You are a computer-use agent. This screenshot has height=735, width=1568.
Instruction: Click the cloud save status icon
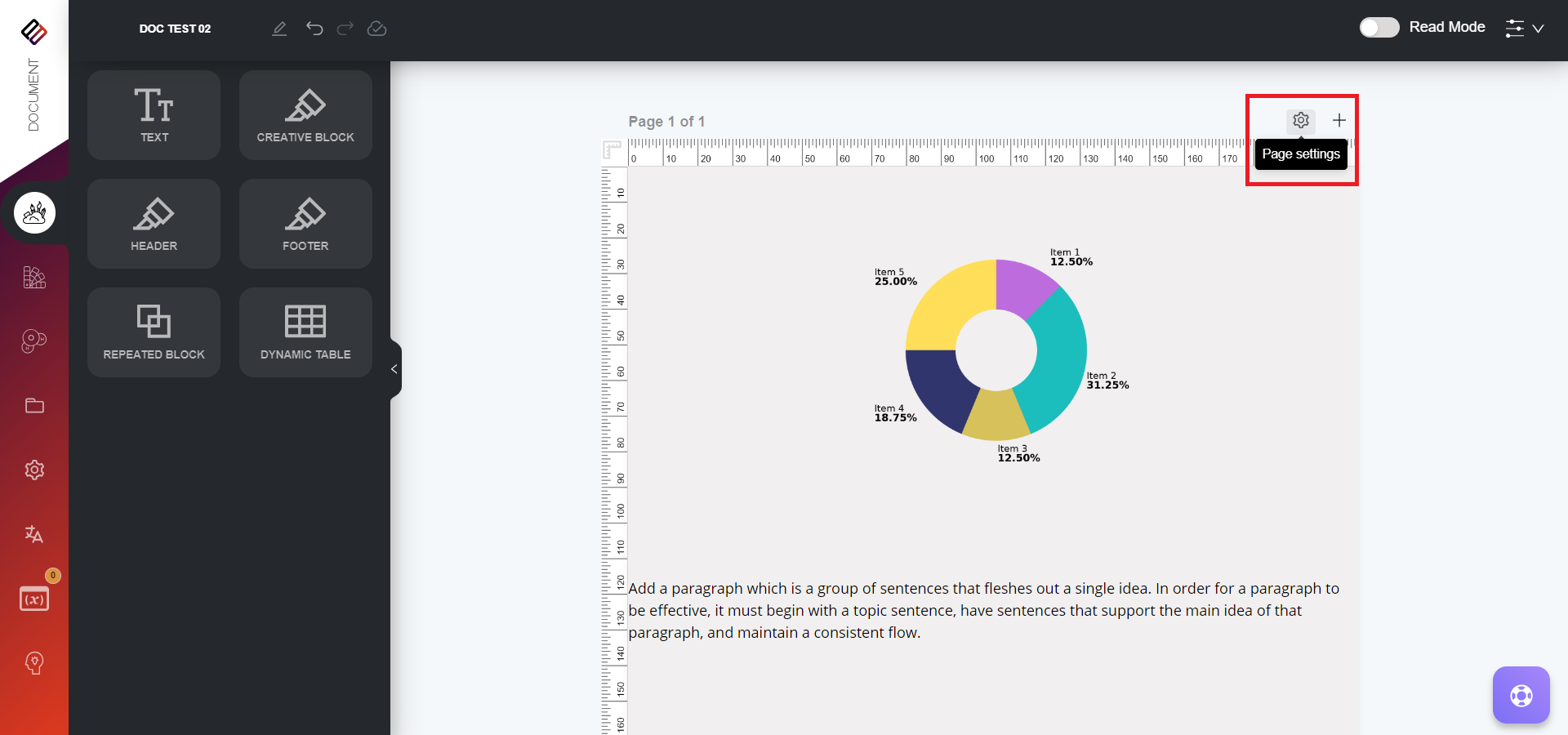click(x=376, y=29)
